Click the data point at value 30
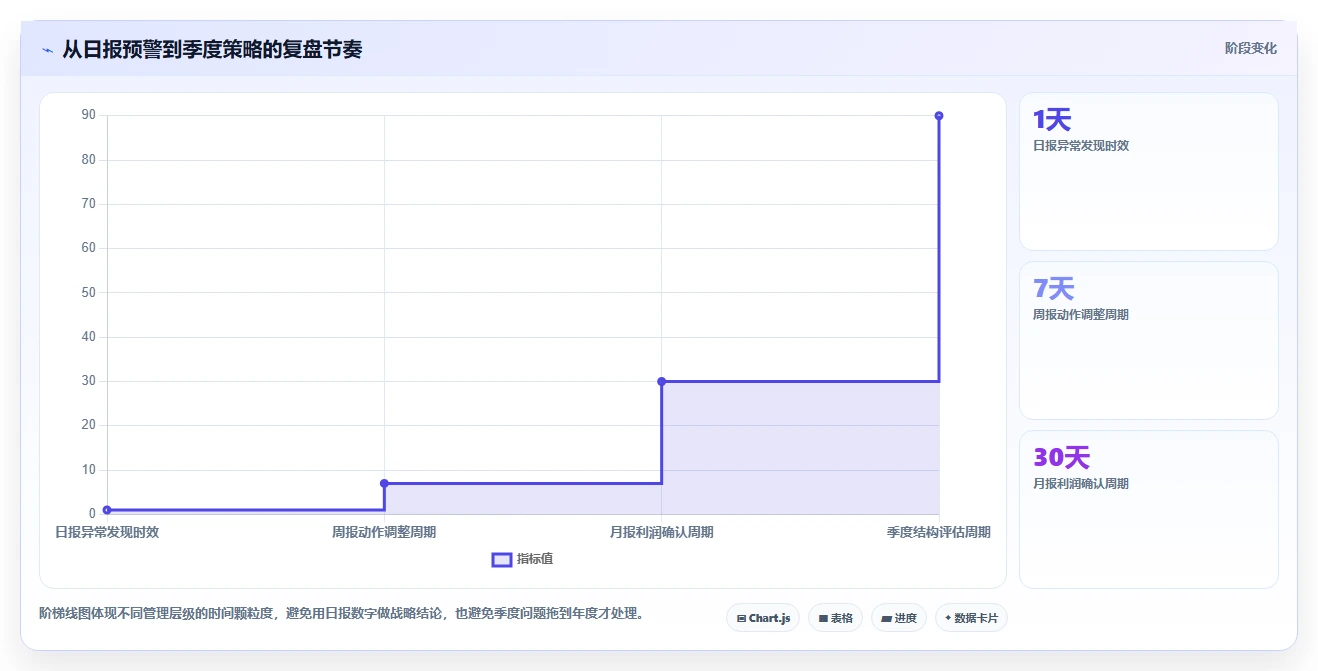The height and width of the screenshot is (671, 1318). 661,381
